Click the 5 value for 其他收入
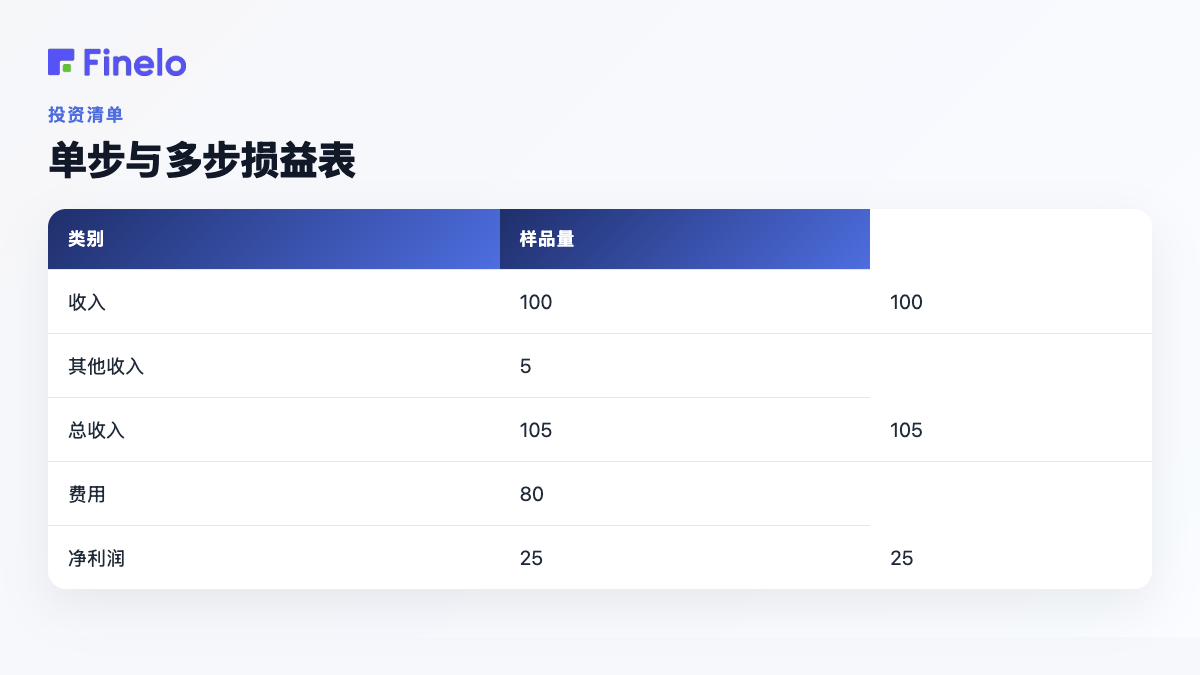Image resolution: width=1200 pixels, height=675 pixels. tap(526, 366)
